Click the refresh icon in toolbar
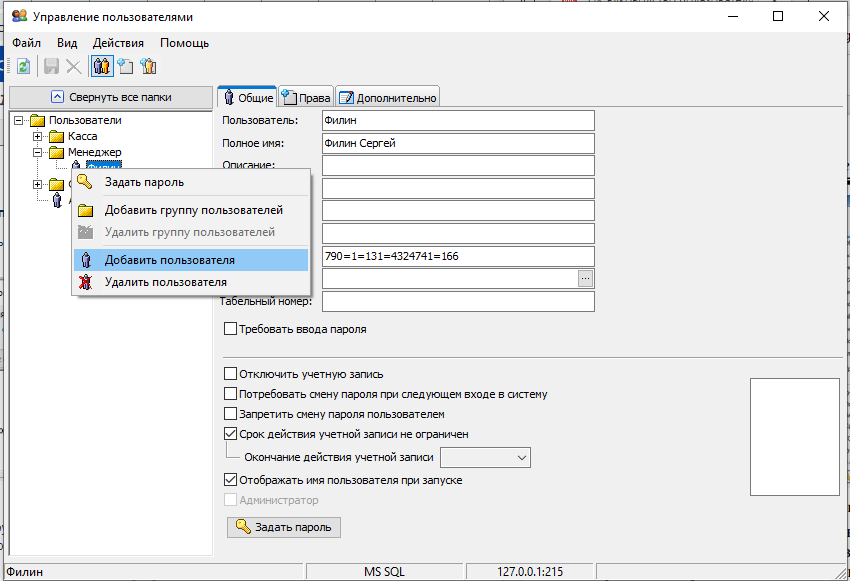This screenshot has height=581, width=850. click(x=23, y=67)
